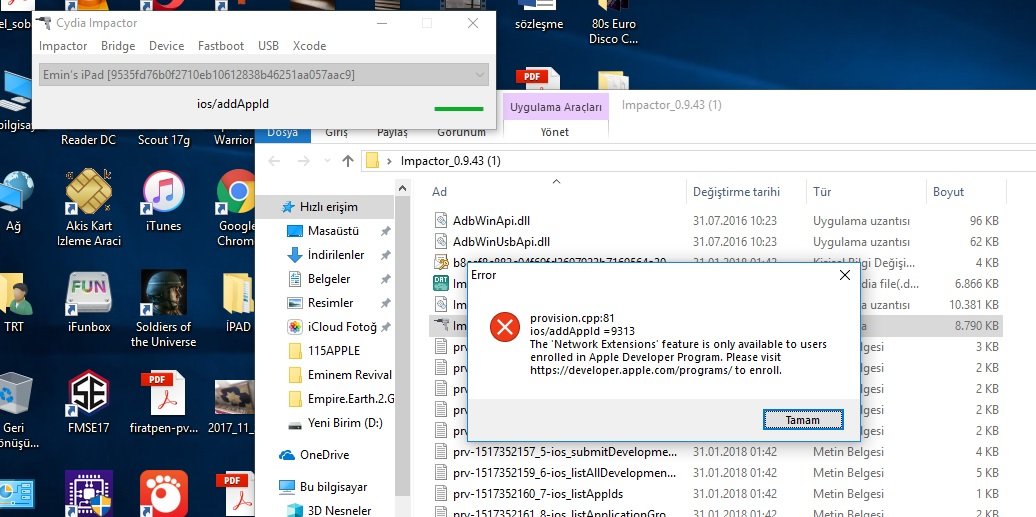This screenshot has height=517, width=1036.
Task: Open the iTunes desktop icon
Action: point(163,195)
